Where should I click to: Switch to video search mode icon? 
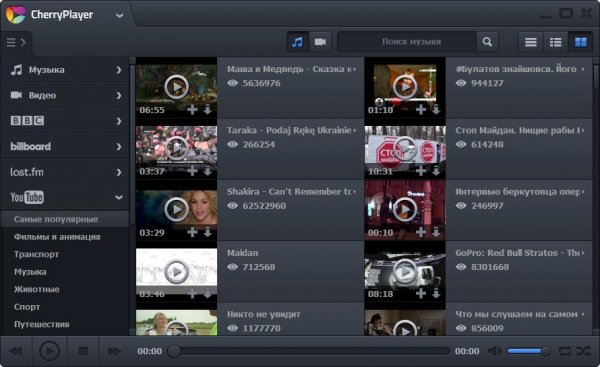(320, 42)
